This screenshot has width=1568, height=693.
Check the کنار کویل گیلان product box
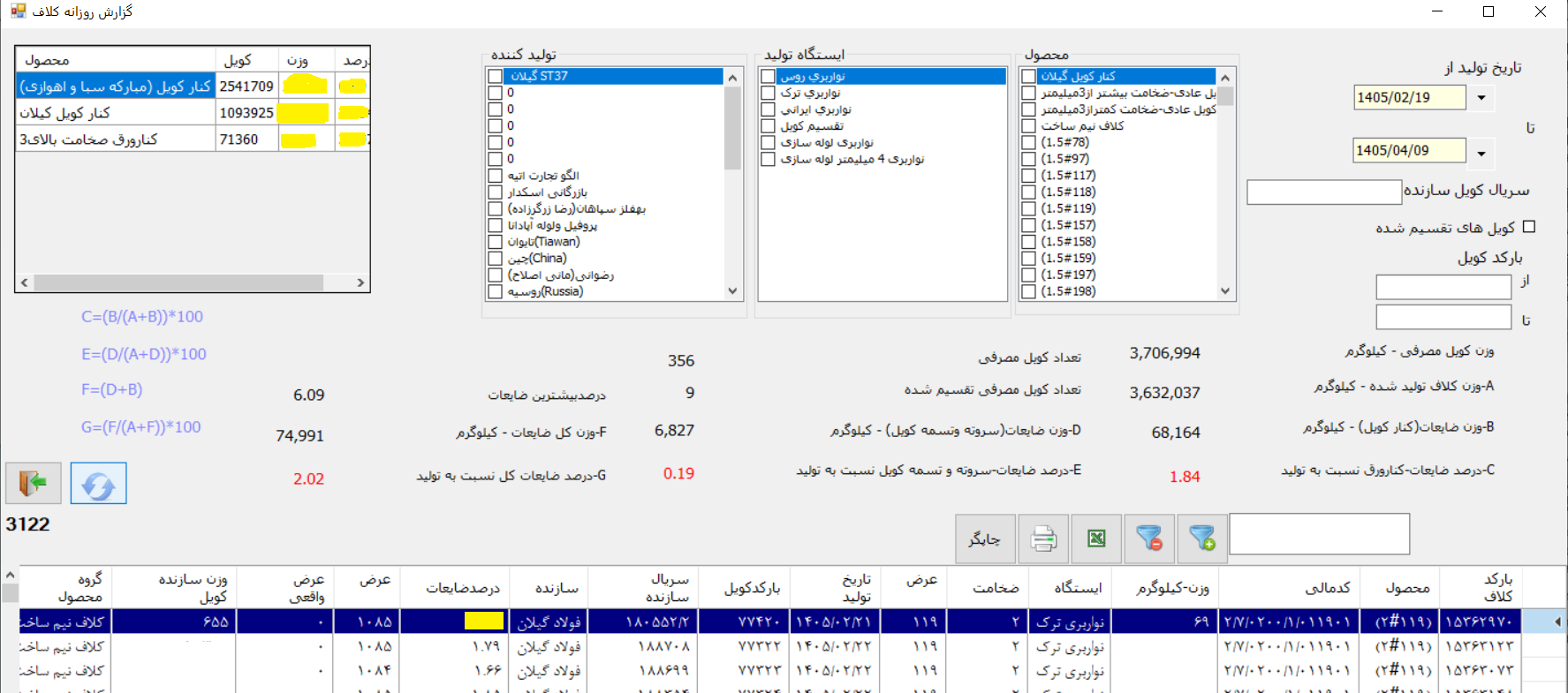[x=1028, y=76]
